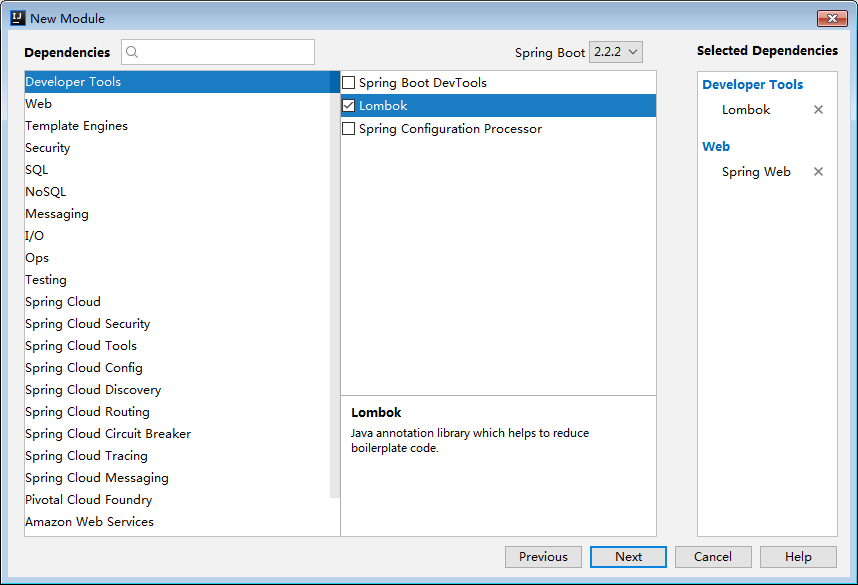Viewport: 858px width, 585px height.
Task: Open the Spring Boot version dropdown
Action: coord(616,52)
